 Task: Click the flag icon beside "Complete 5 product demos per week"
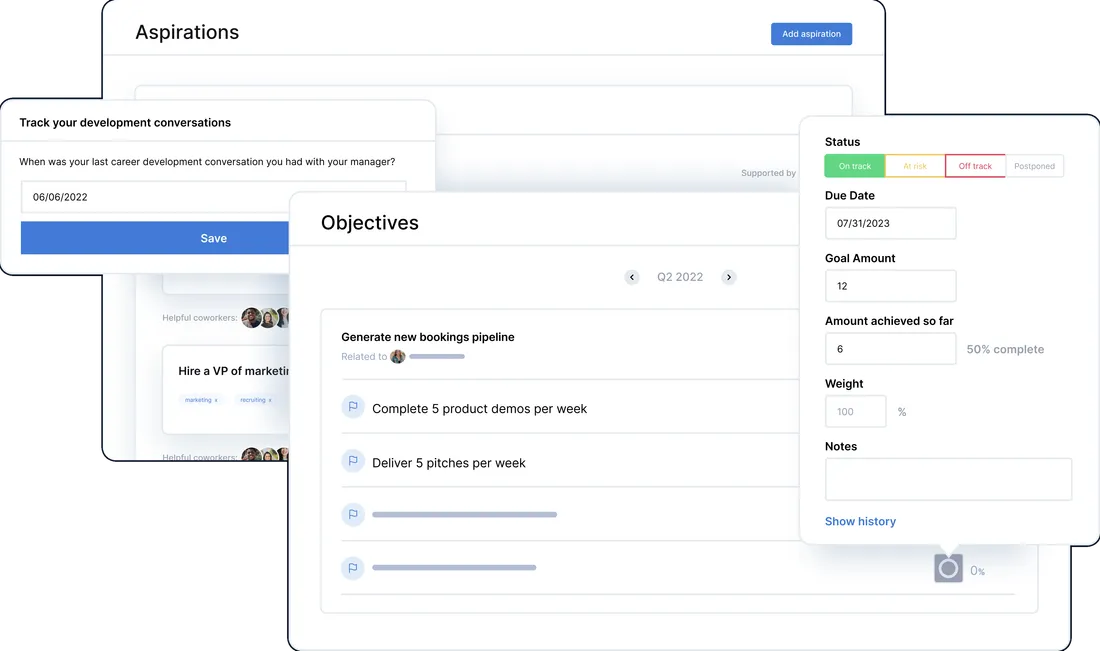[352, 408]
